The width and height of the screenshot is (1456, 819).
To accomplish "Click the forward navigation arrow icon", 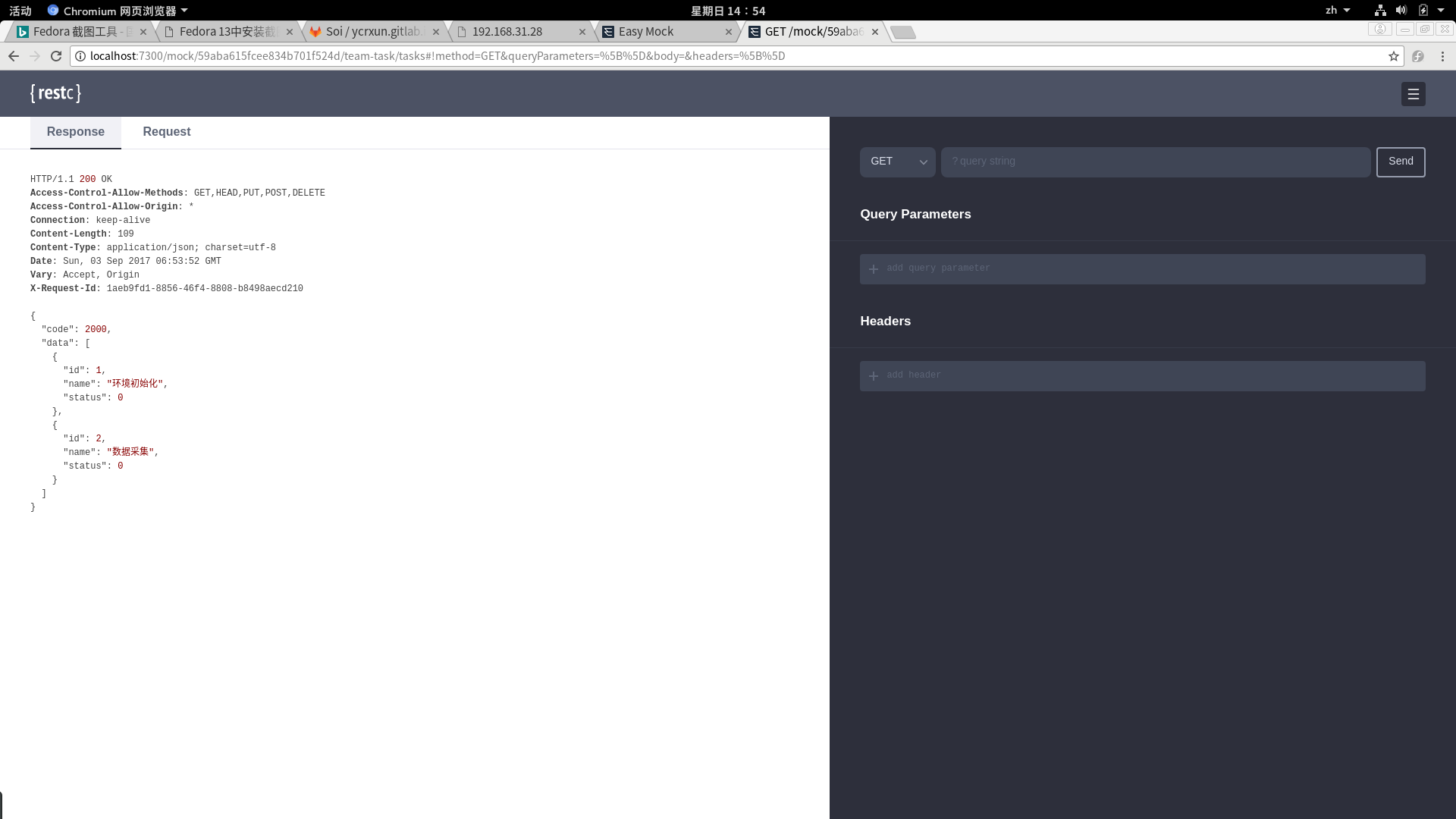I will tap(34, 55).
